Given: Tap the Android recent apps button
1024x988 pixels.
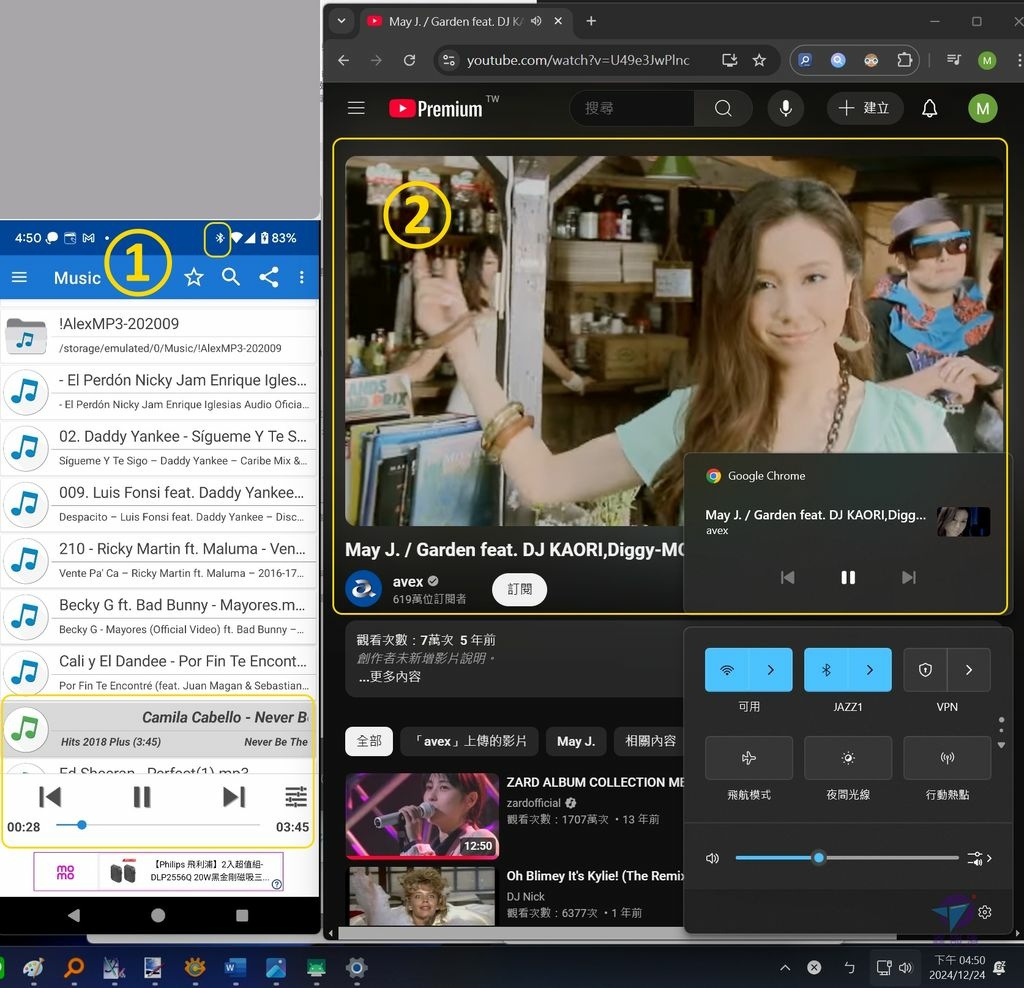Looking at the screenshot, I should [x=242, y=915].
